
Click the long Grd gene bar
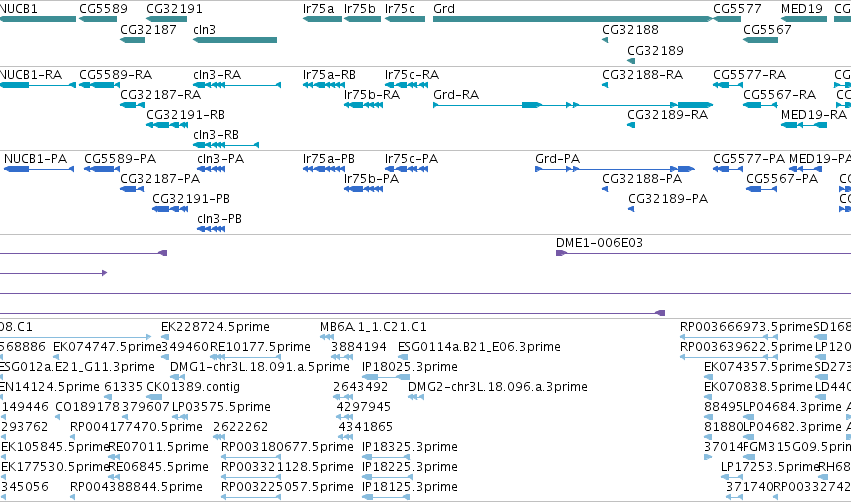coord(572,19)
